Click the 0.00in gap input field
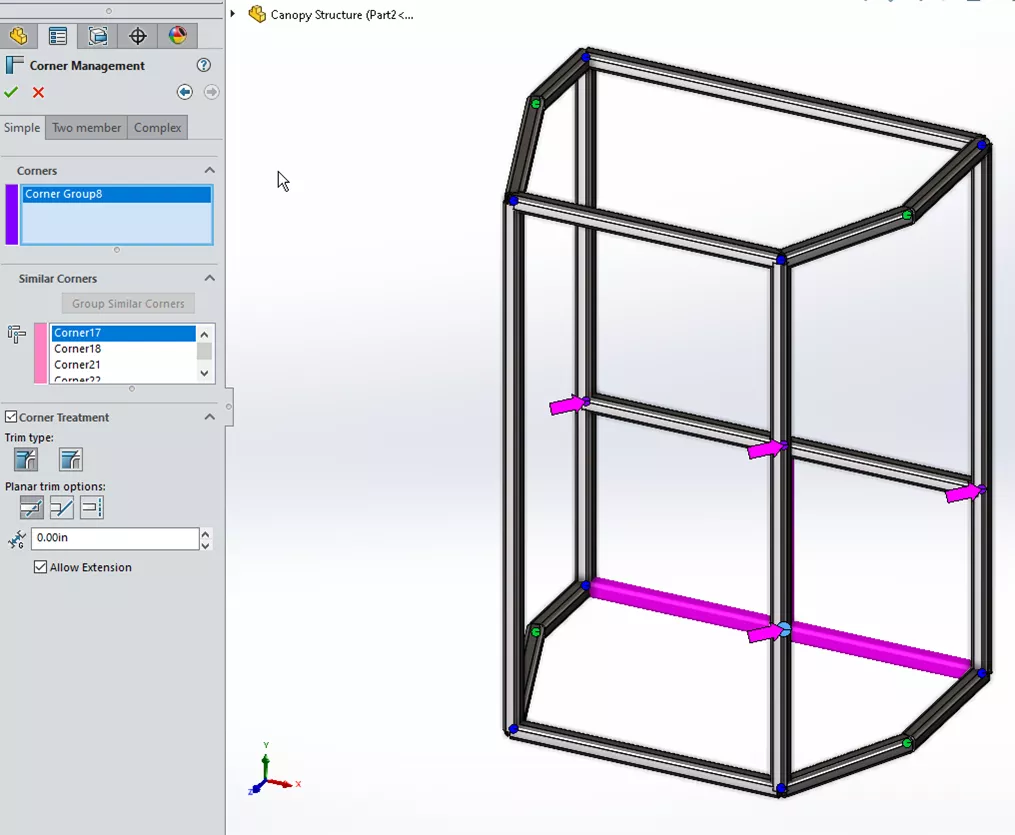The image size is (1015, 835). tap(114, 538)
